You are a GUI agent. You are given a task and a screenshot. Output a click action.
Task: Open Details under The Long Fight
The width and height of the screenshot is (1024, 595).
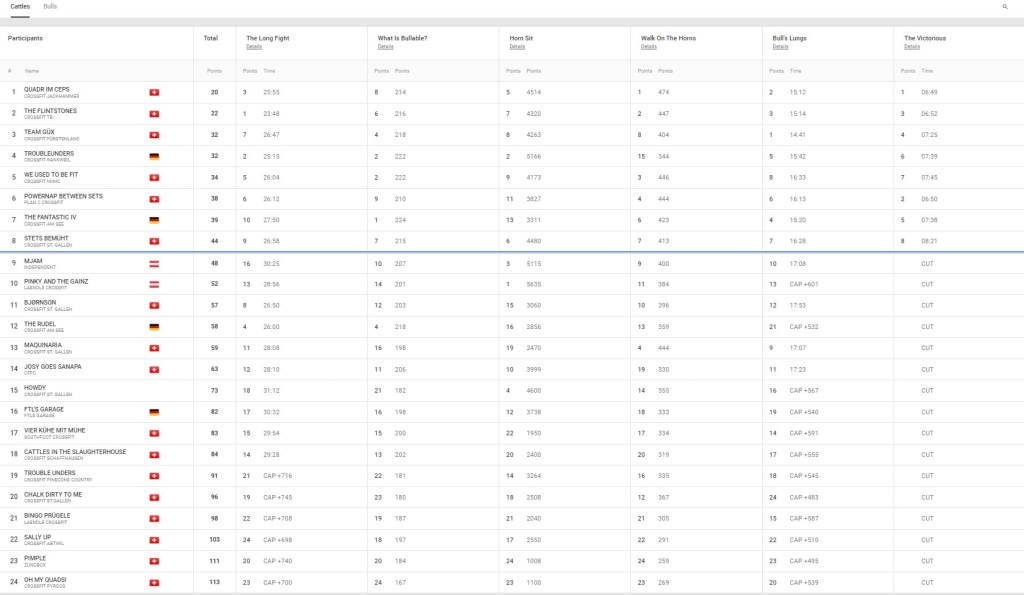[x=254, y=47]
